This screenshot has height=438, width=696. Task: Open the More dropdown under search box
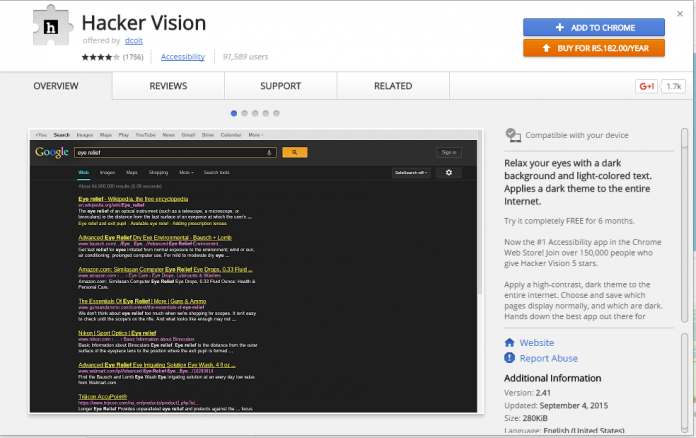(x=186, y=172)
